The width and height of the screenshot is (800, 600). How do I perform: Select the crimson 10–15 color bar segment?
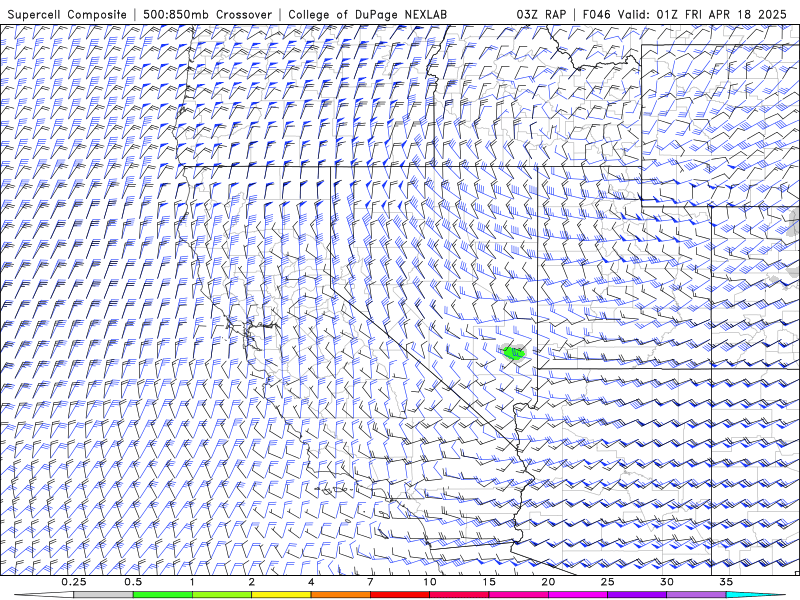click(459, 595)
